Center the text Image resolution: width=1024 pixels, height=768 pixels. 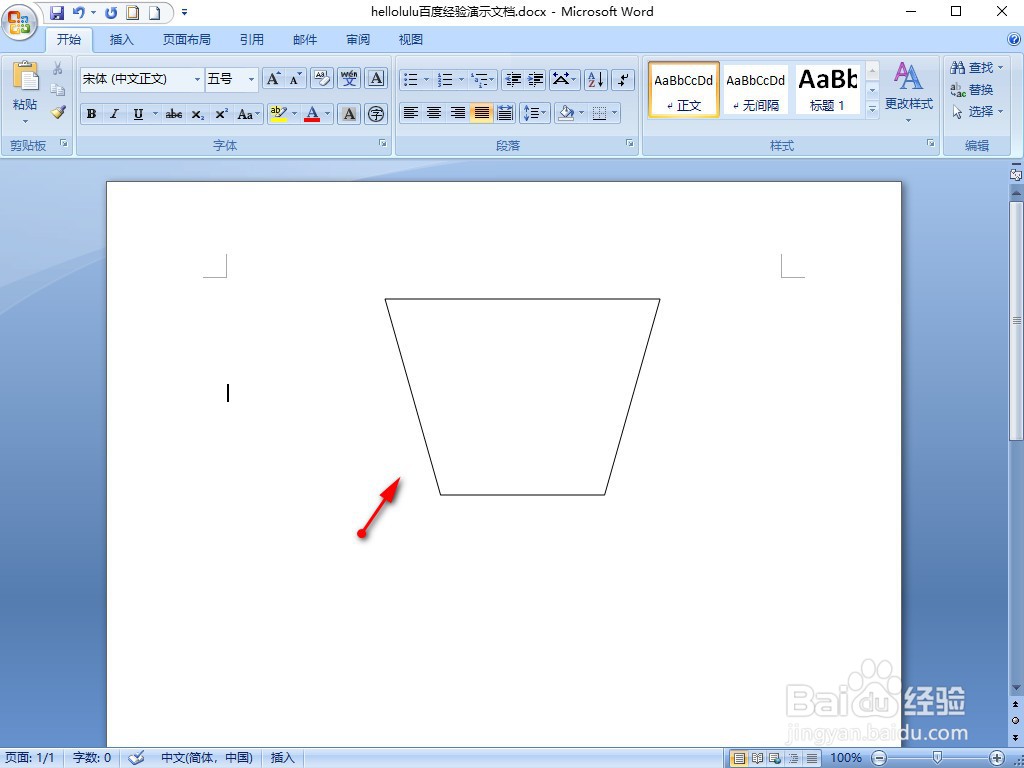[434, 114]
